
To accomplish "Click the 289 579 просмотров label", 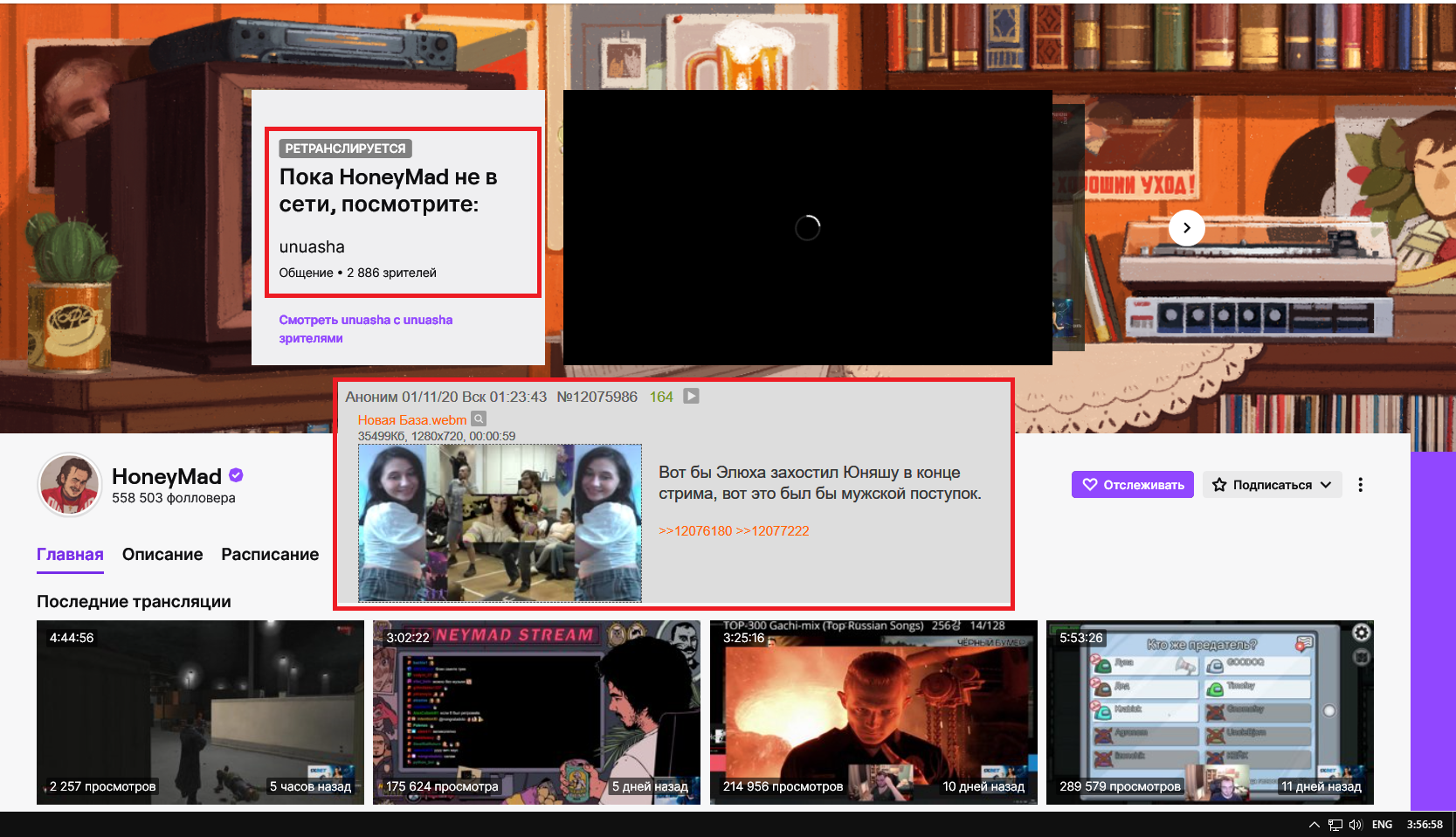I will coord(1120,786).
